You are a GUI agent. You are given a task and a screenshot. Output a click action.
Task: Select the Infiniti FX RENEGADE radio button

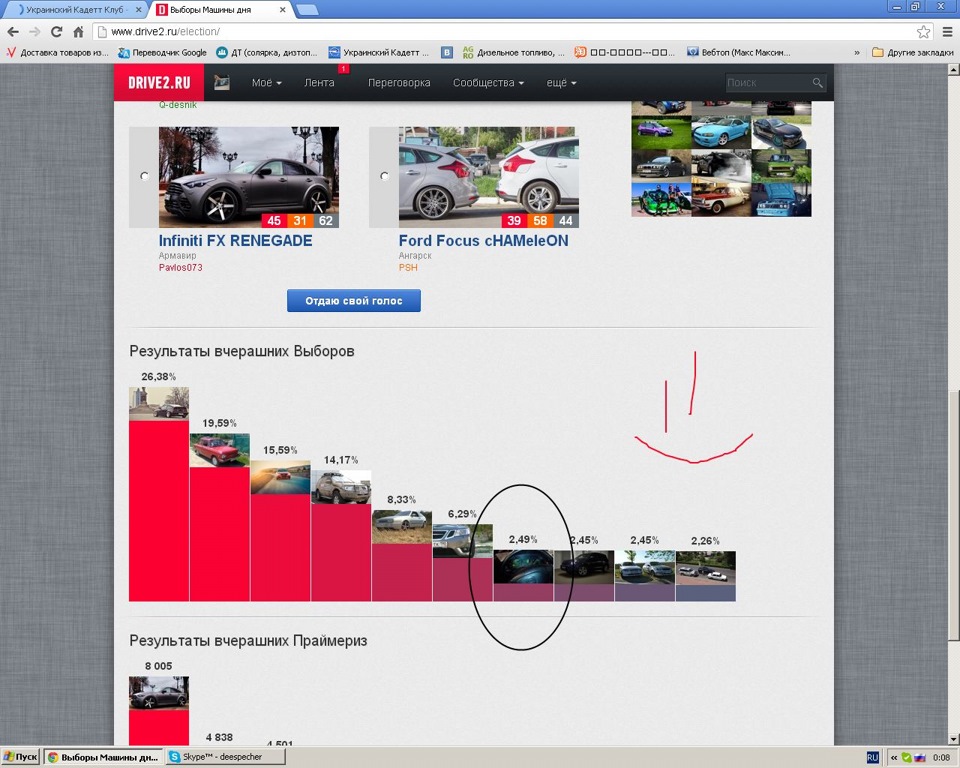click(x=144, y=176)
